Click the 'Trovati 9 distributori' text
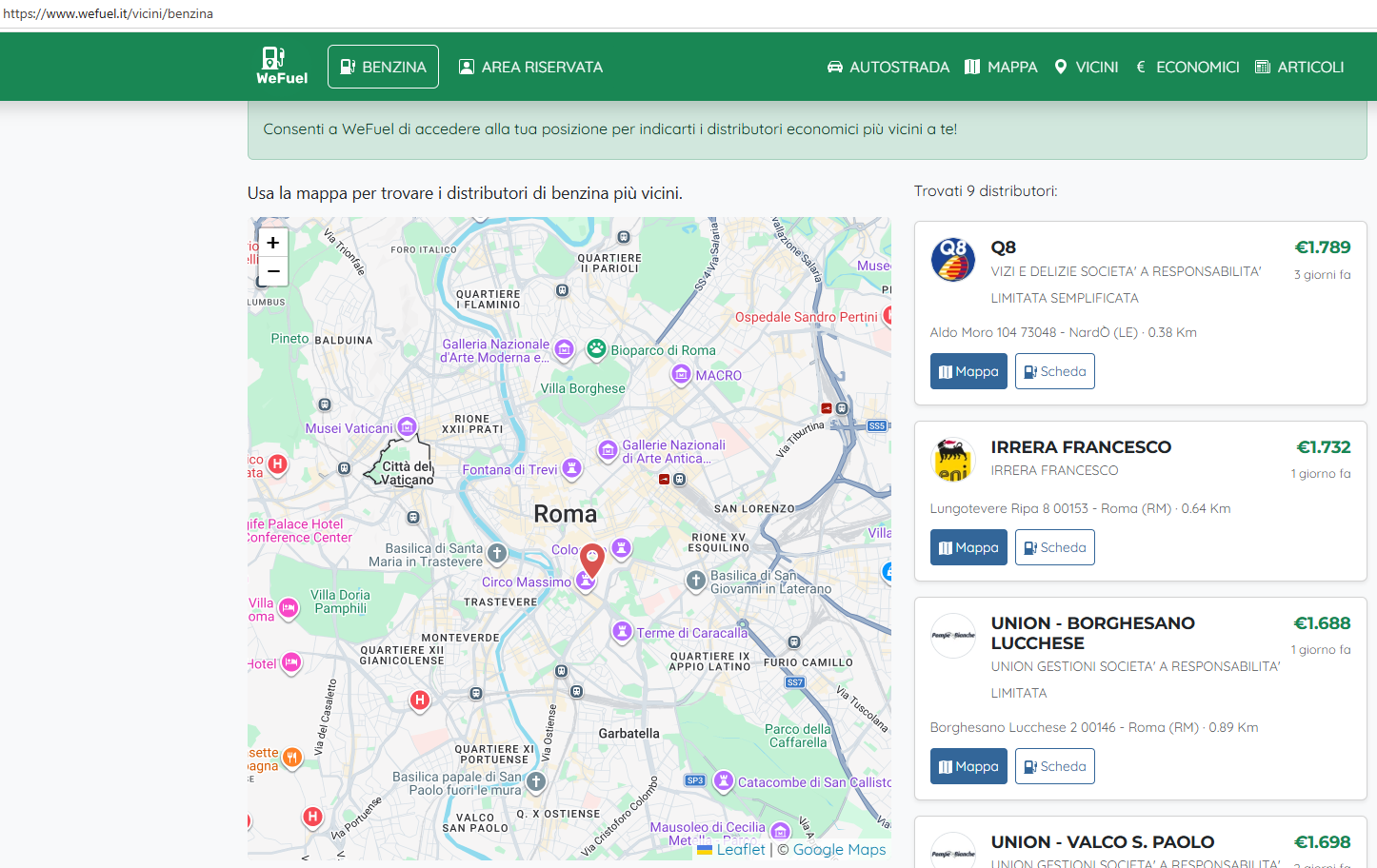1377x868 pixels. (x=986, y=191)
